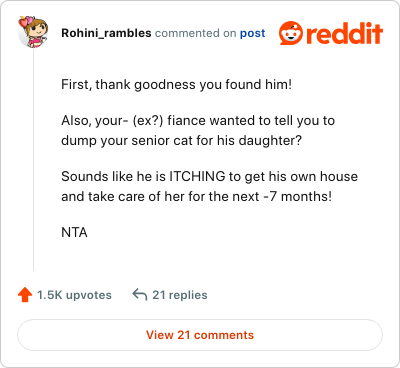Viewport: 400px width, 368px height.
Task: Click the "commented on" label text
Action: pyautogui.click(x=196, y=33)
